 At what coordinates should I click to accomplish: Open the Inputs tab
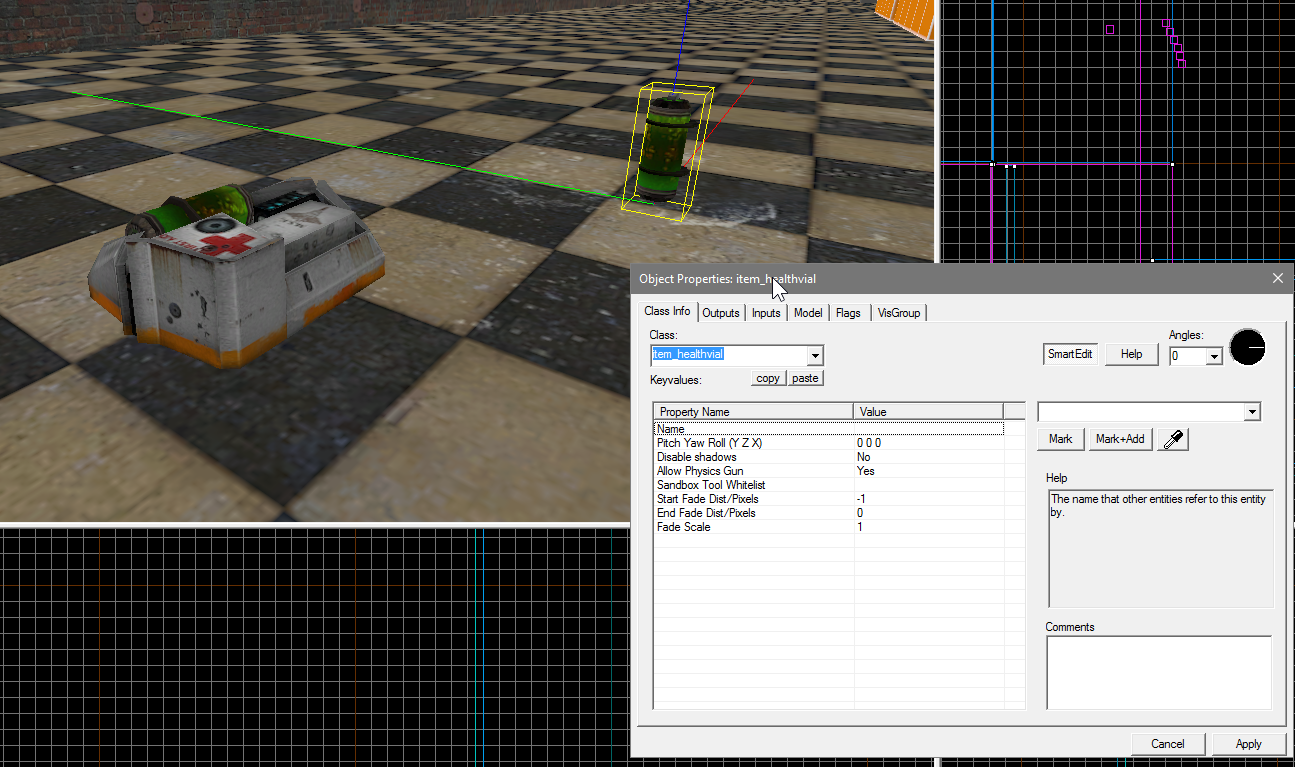766,312
